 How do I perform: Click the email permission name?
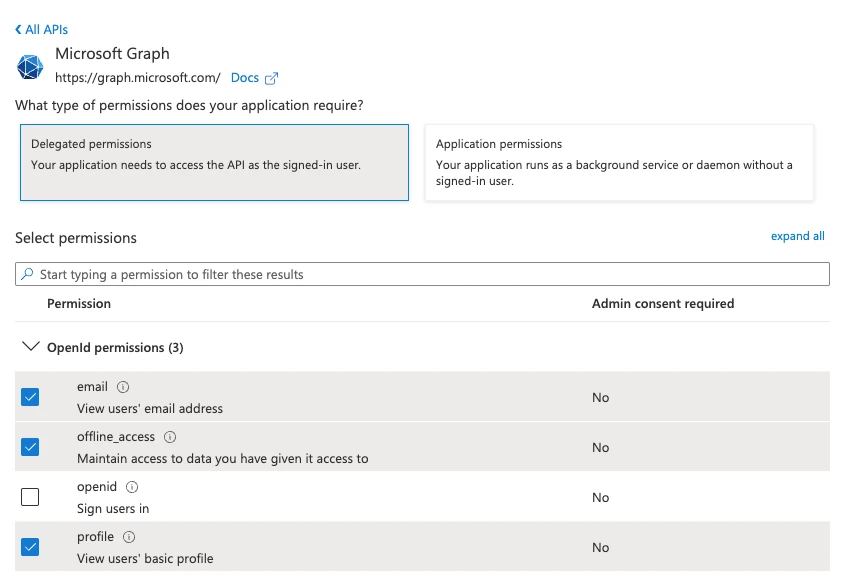coord(92,387)
